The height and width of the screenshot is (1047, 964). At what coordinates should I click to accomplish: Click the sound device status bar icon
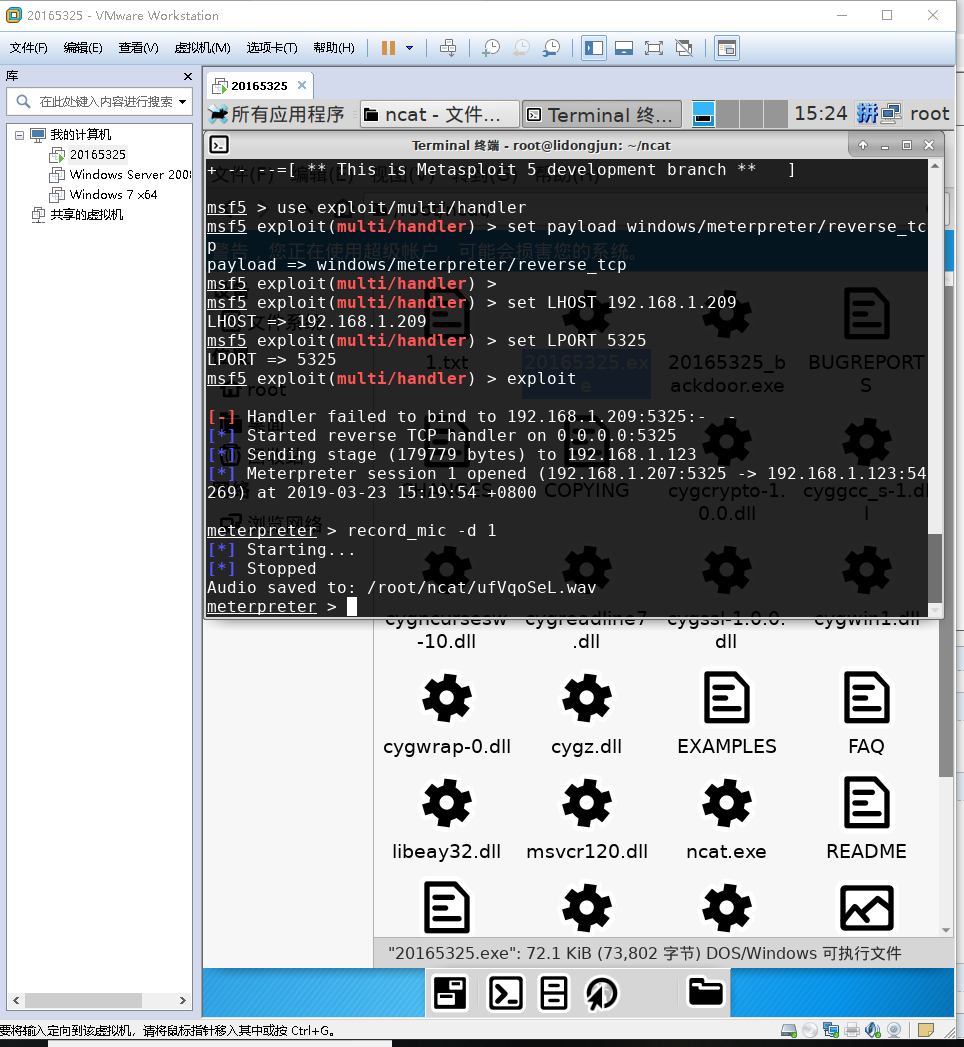click(873, 1030)
